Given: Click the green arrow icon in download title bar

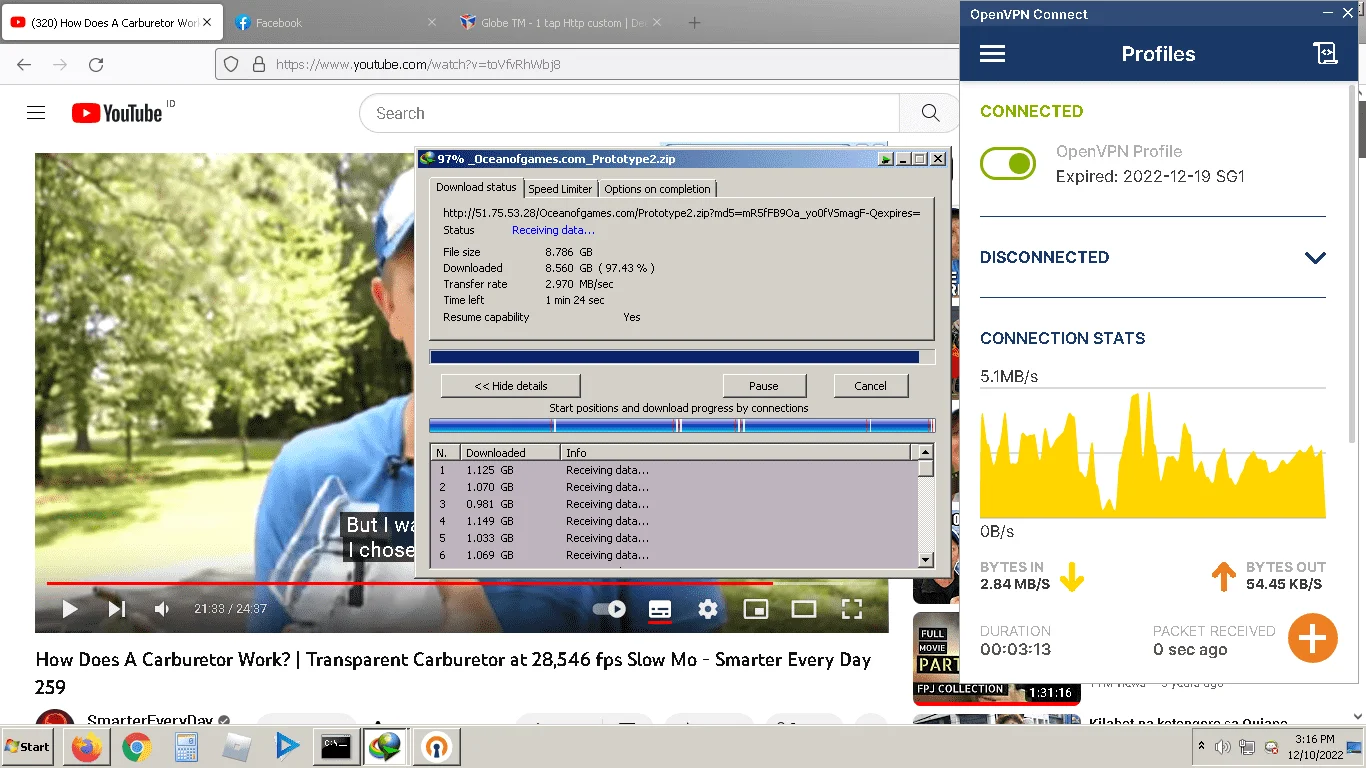Looking at the screenshot, I should pyautogui.click(x=885, y=159).
